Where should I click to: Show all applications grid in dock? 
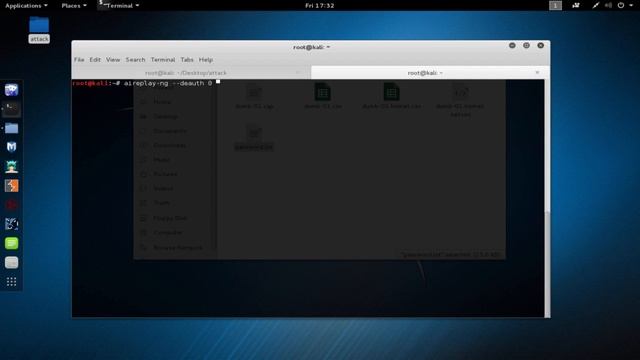11,282
